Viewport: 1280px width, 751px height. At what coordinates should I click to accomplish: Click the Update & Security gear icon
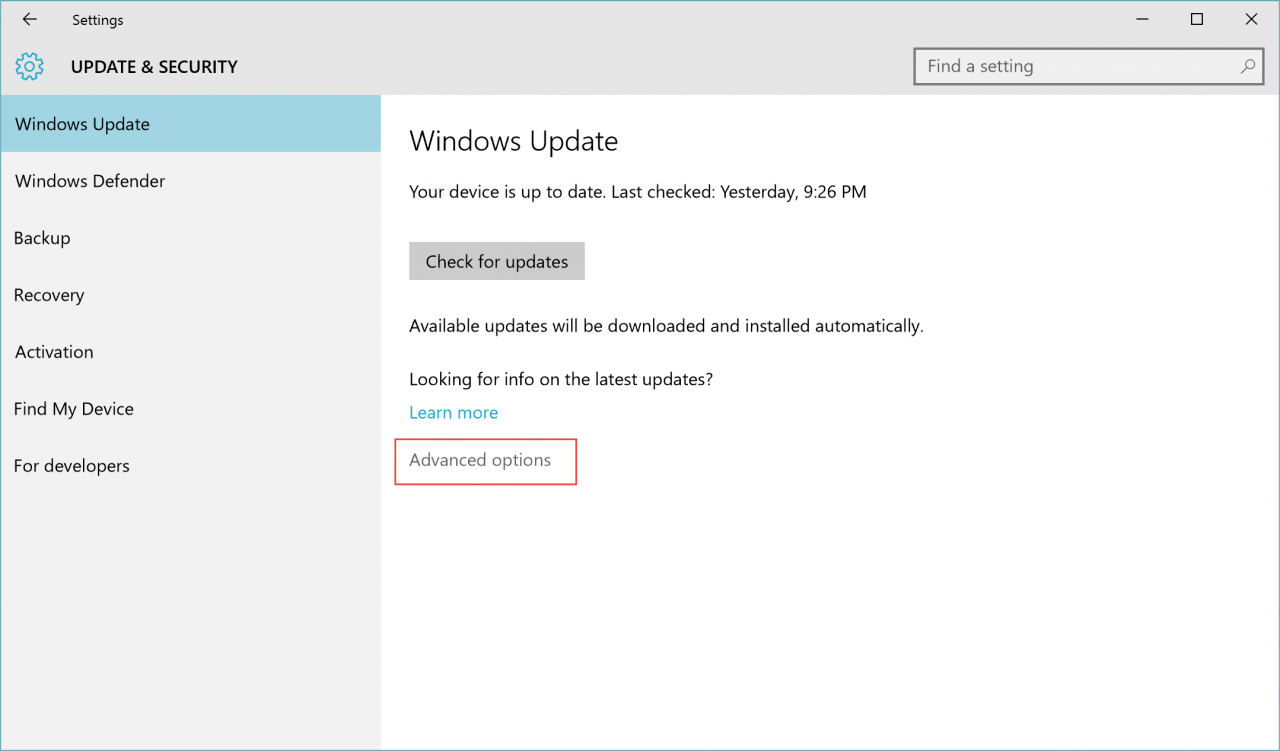30,67
